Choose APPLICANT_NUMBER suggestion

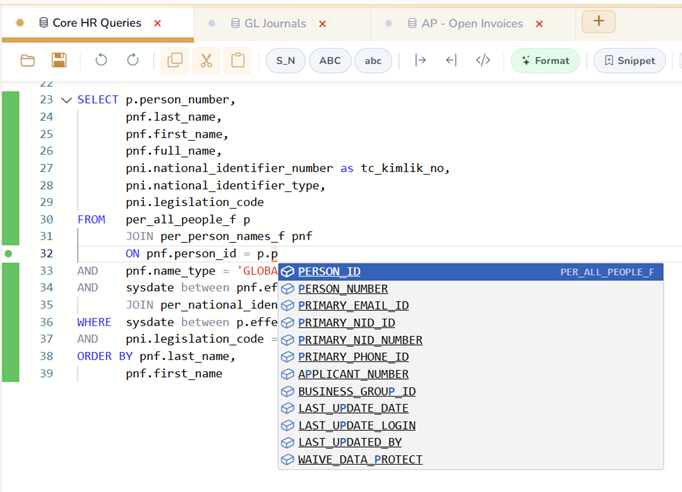(471, 374)
